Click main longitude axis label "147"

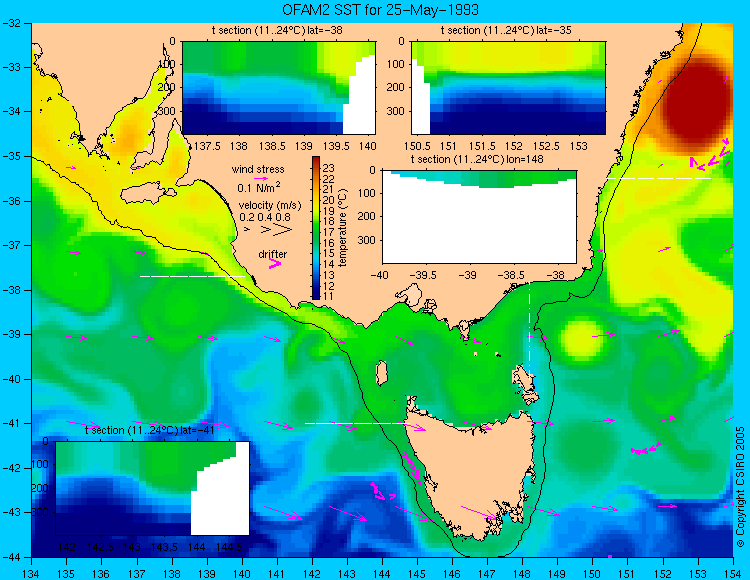(x=487, y=574)
